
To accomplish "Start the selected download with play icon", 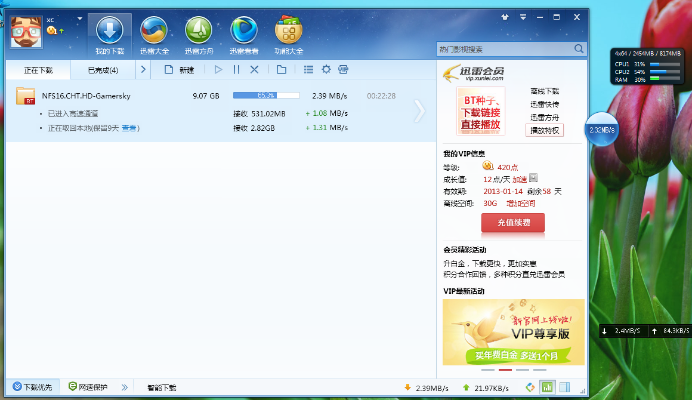I will tap(219, 70).
